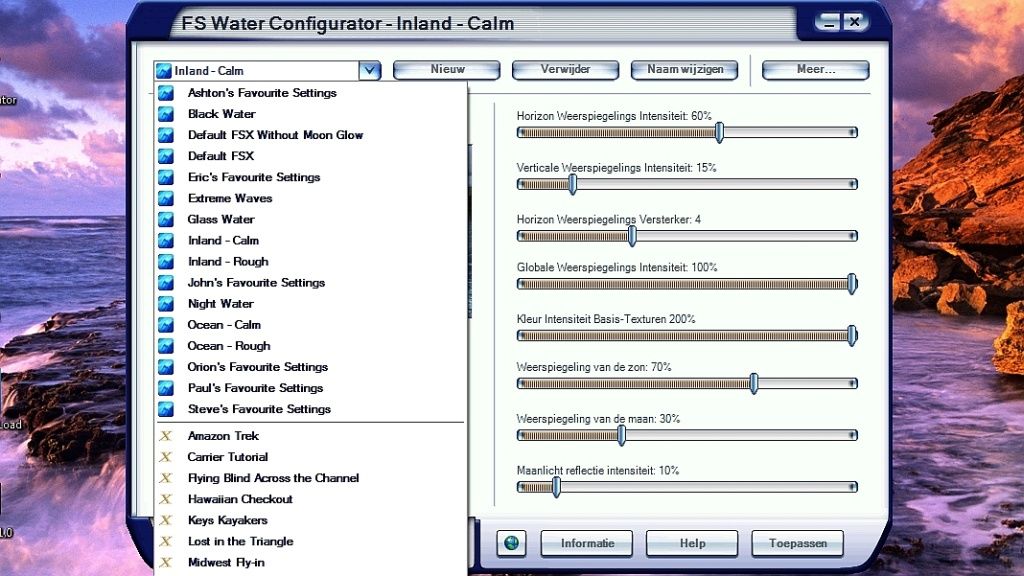Click the water icon beside Ocean - Calm
1024x576 pixels.
coord(166,325)
